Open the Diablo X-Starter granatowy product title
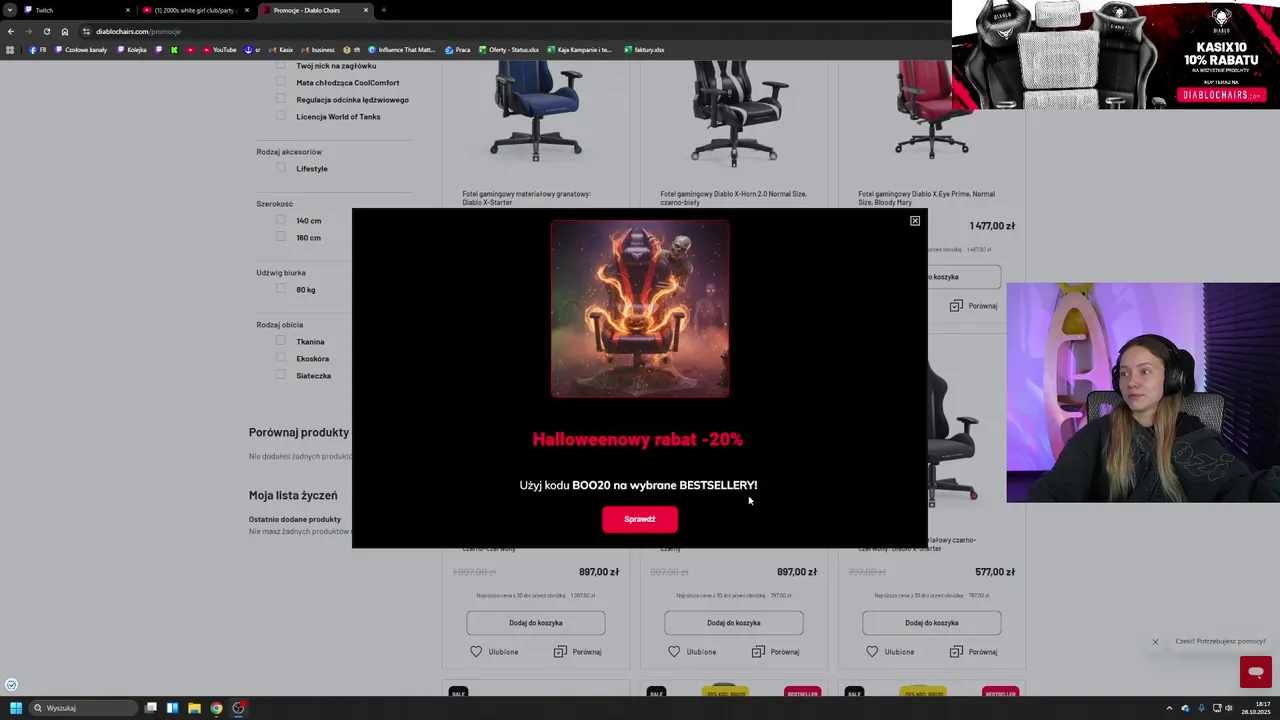The width and height of the screenshot is (1280, 720). click(x=526, y=198)
